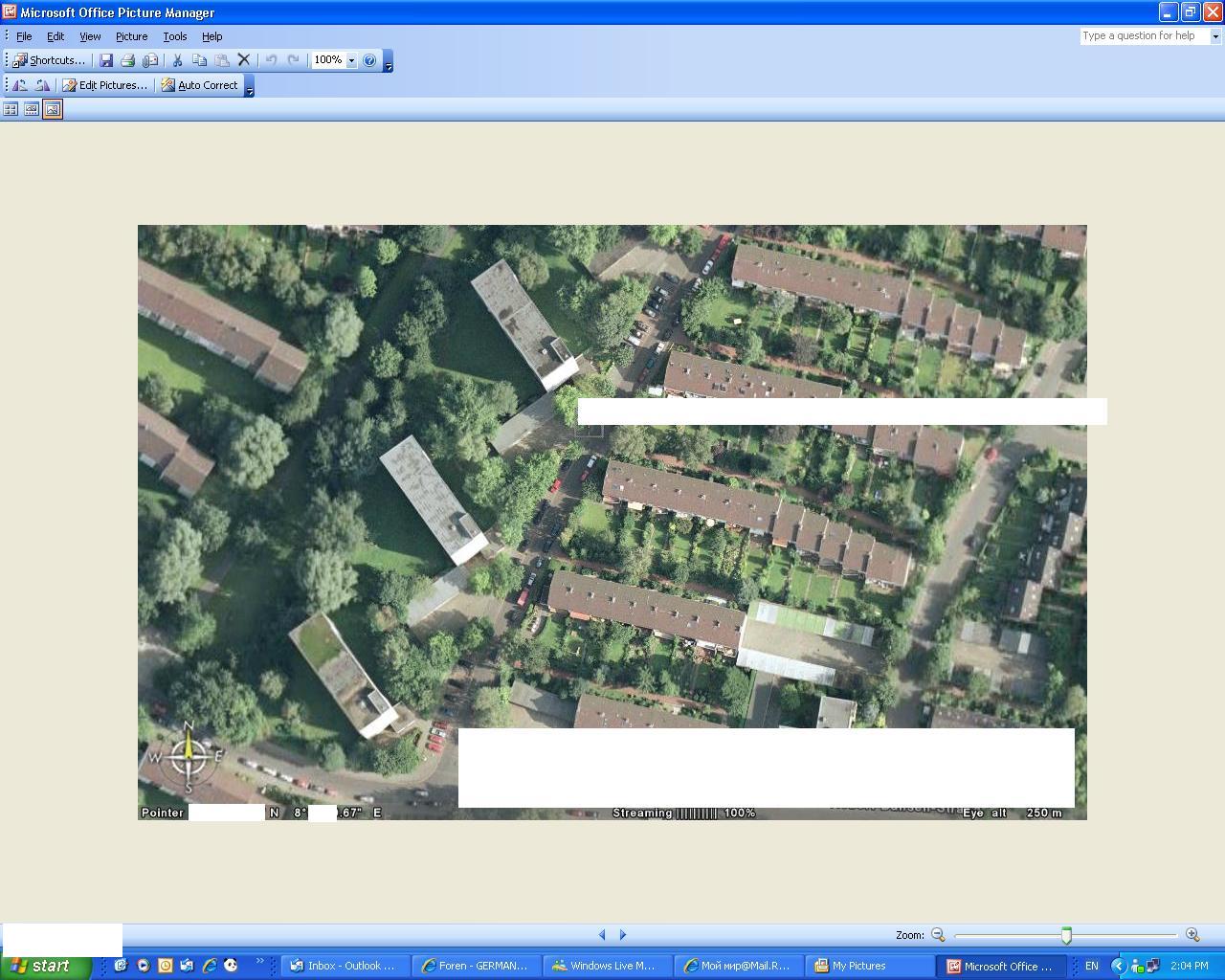Rotate the picture right
Screen dimensions: 1225x980
pos(41,85)
